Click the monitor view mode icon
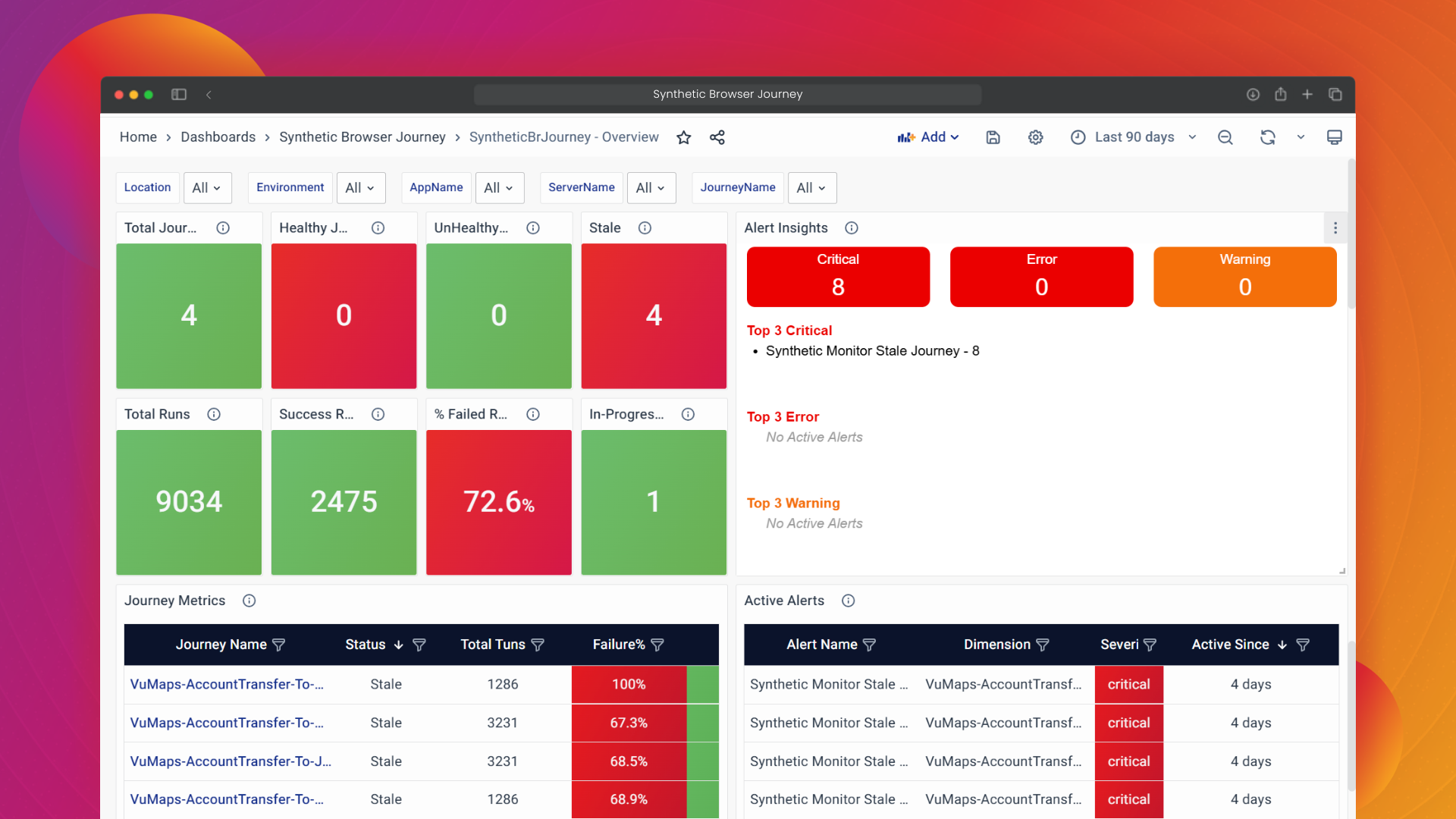This screenshot has width=1456, height=819. click(1334, 137)
